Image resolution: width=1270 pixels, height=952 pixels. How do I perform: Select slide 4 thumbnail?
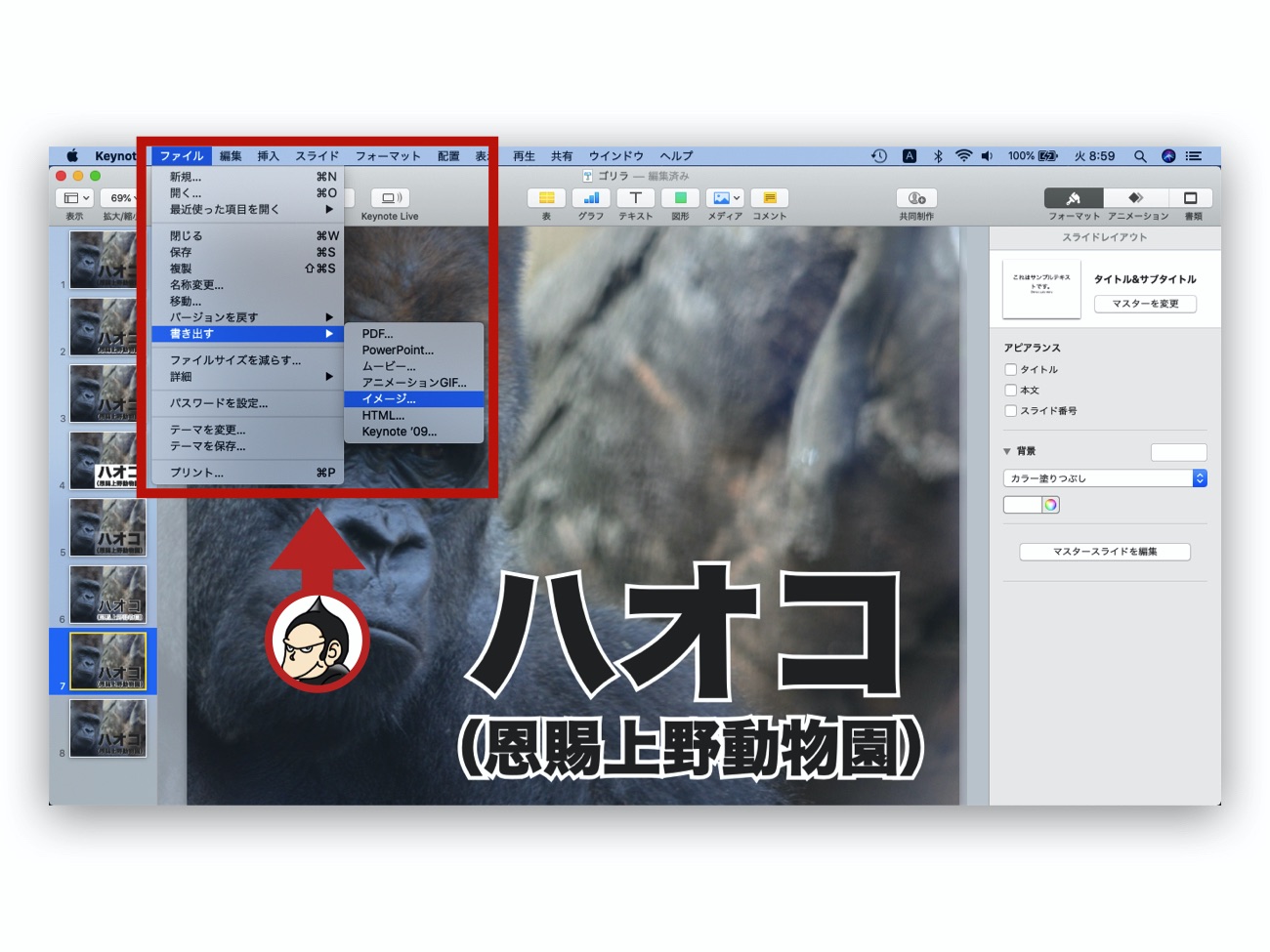coord(107,460)
